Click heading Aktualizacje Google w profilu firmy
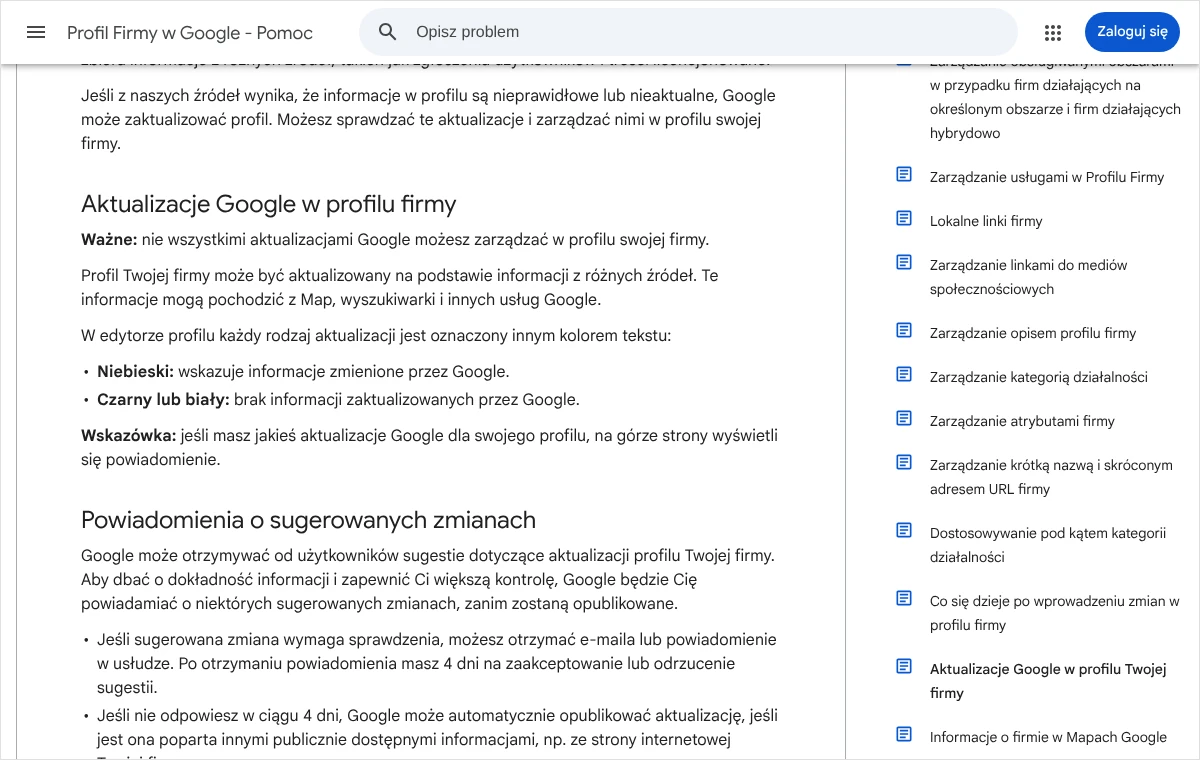The height and width of the screenshot is (760, 1200). point(268,204)
